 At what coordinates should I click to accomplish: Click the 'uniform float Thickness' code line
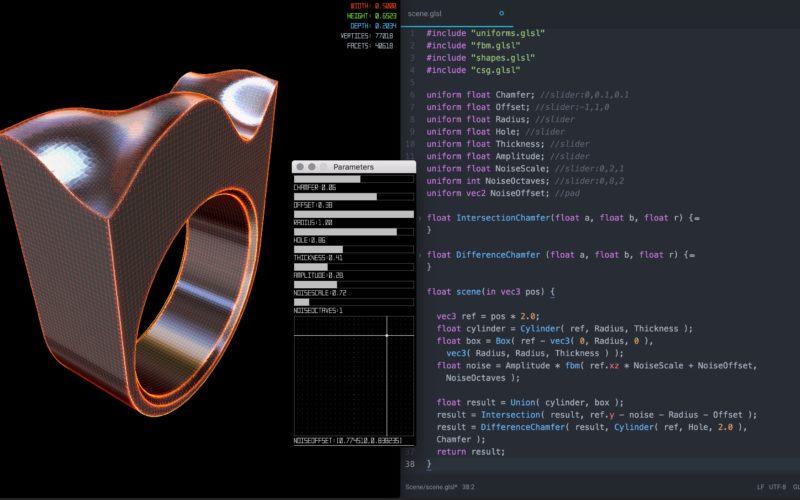point(508,144)
